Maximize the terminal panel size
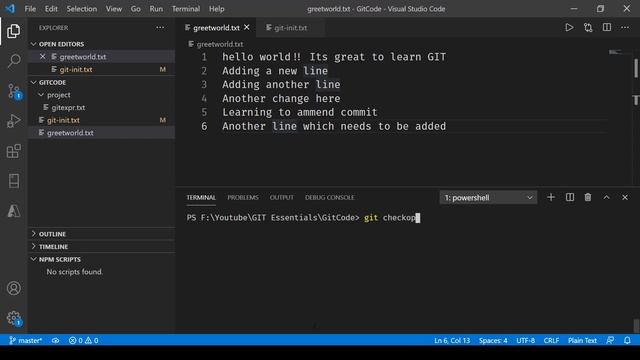Screen dimensions: 640x360 coord(607,198)
